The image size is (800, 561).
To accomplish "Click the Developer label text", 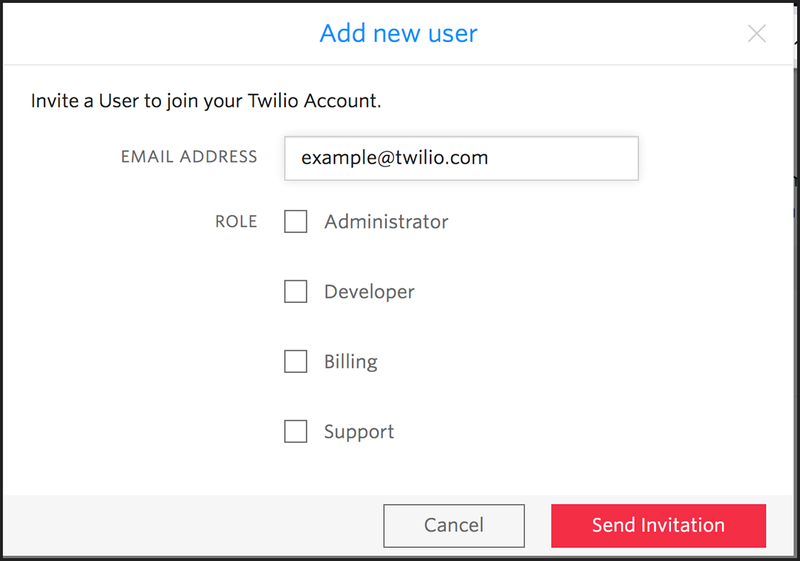I will (369, 292).
